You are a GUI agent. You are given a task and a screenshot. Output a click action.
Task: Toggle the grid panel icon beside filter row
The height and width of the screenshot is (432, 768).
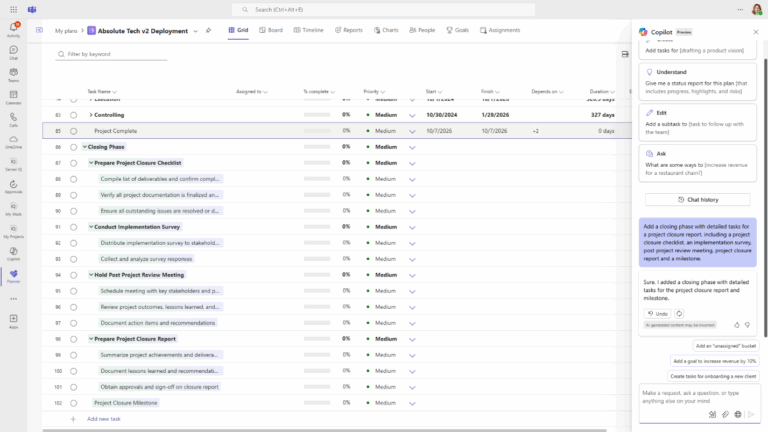[x=625, y=54]
